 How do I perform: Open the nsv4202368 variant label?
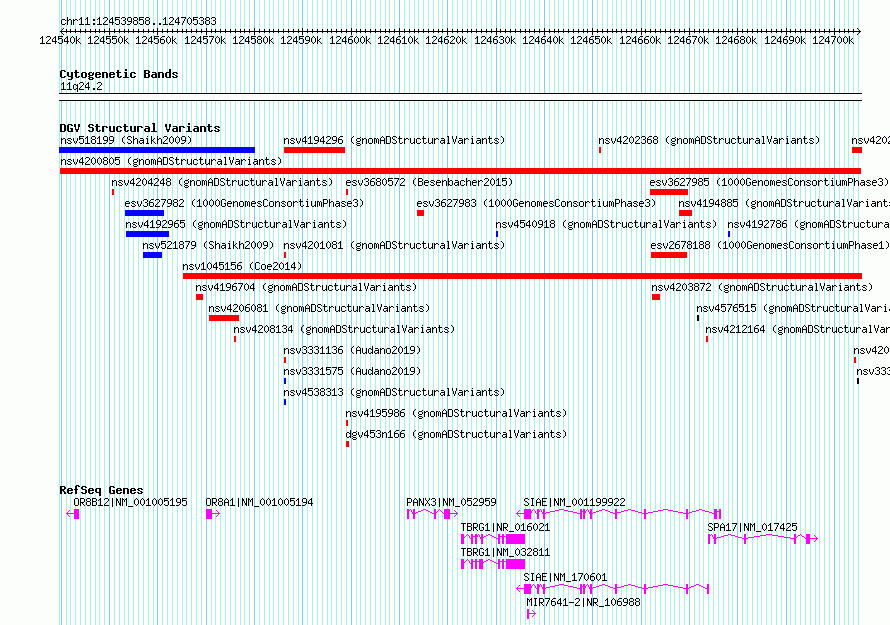coord(709,140)
